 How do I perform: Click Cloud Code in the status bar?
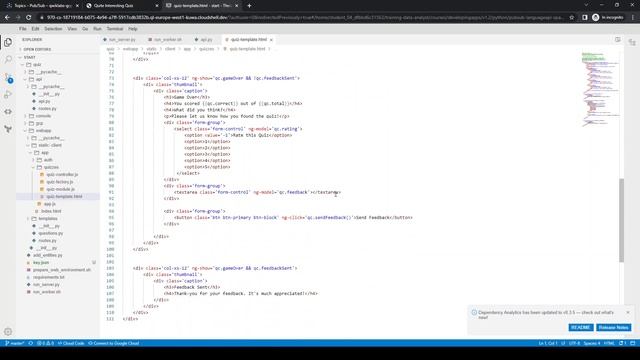[71, 343]
